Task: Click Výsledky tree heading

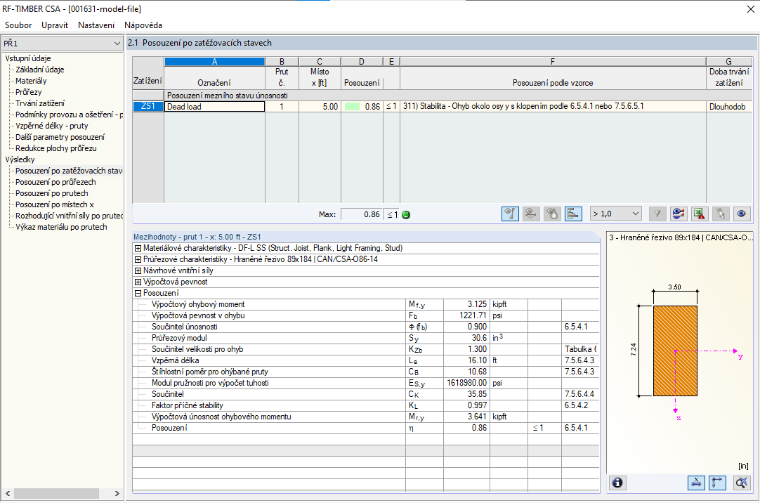Action: point(20,159)
